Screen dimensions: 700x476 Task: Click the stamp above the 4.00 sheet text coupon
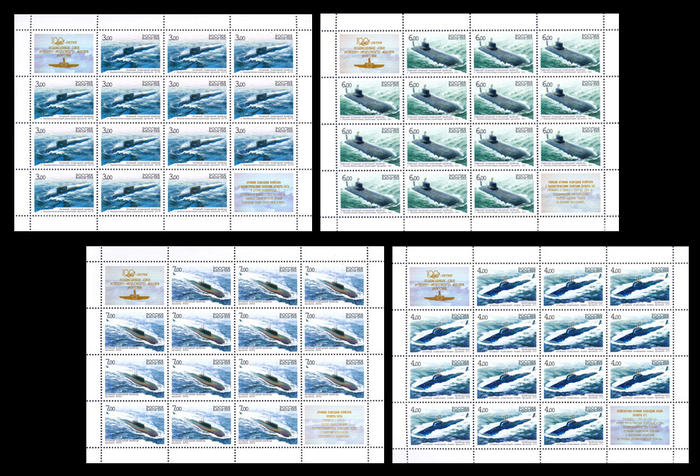coord(640,382)
